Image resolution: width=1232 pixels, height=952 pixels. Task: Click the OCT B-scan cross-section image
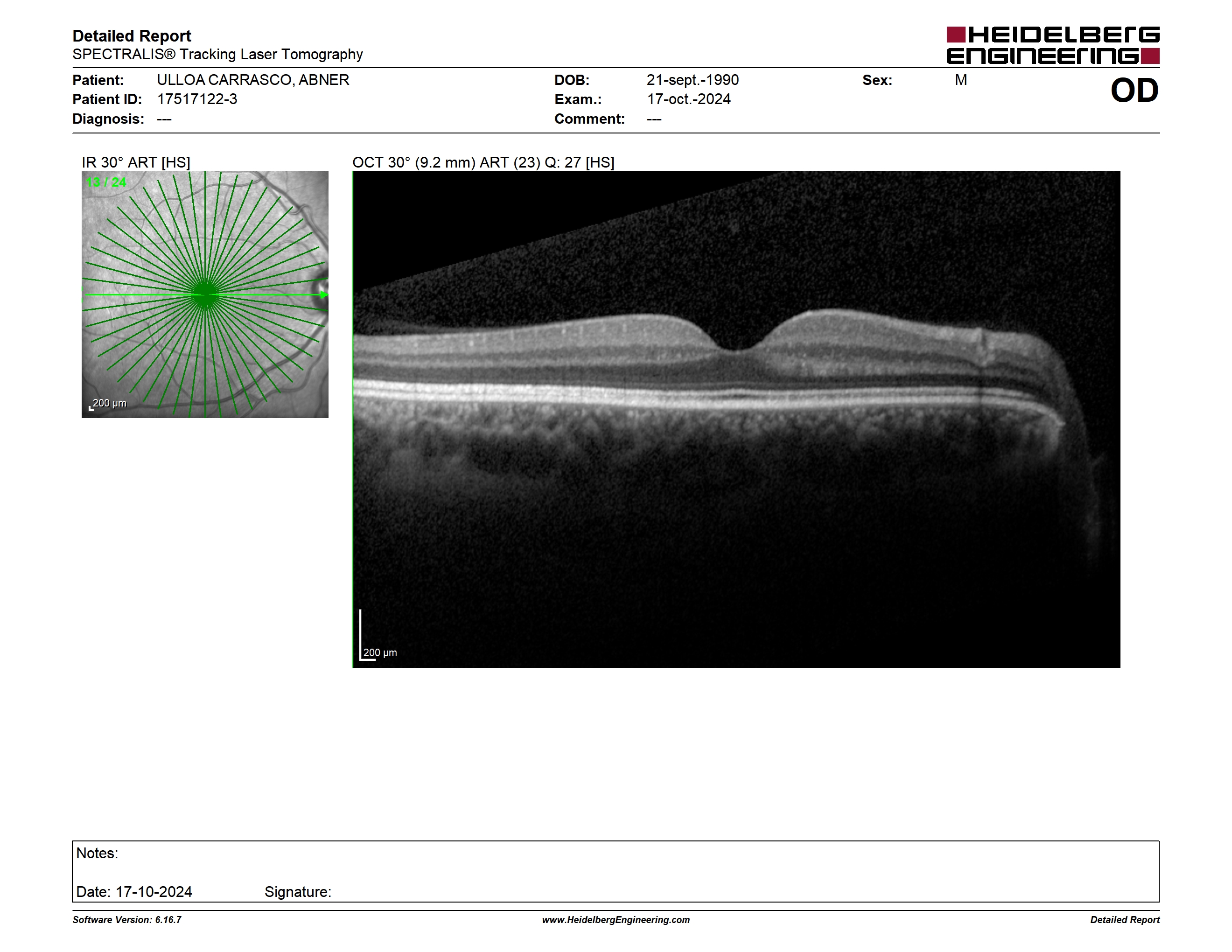pyautogui.click(x=736, y=419)
